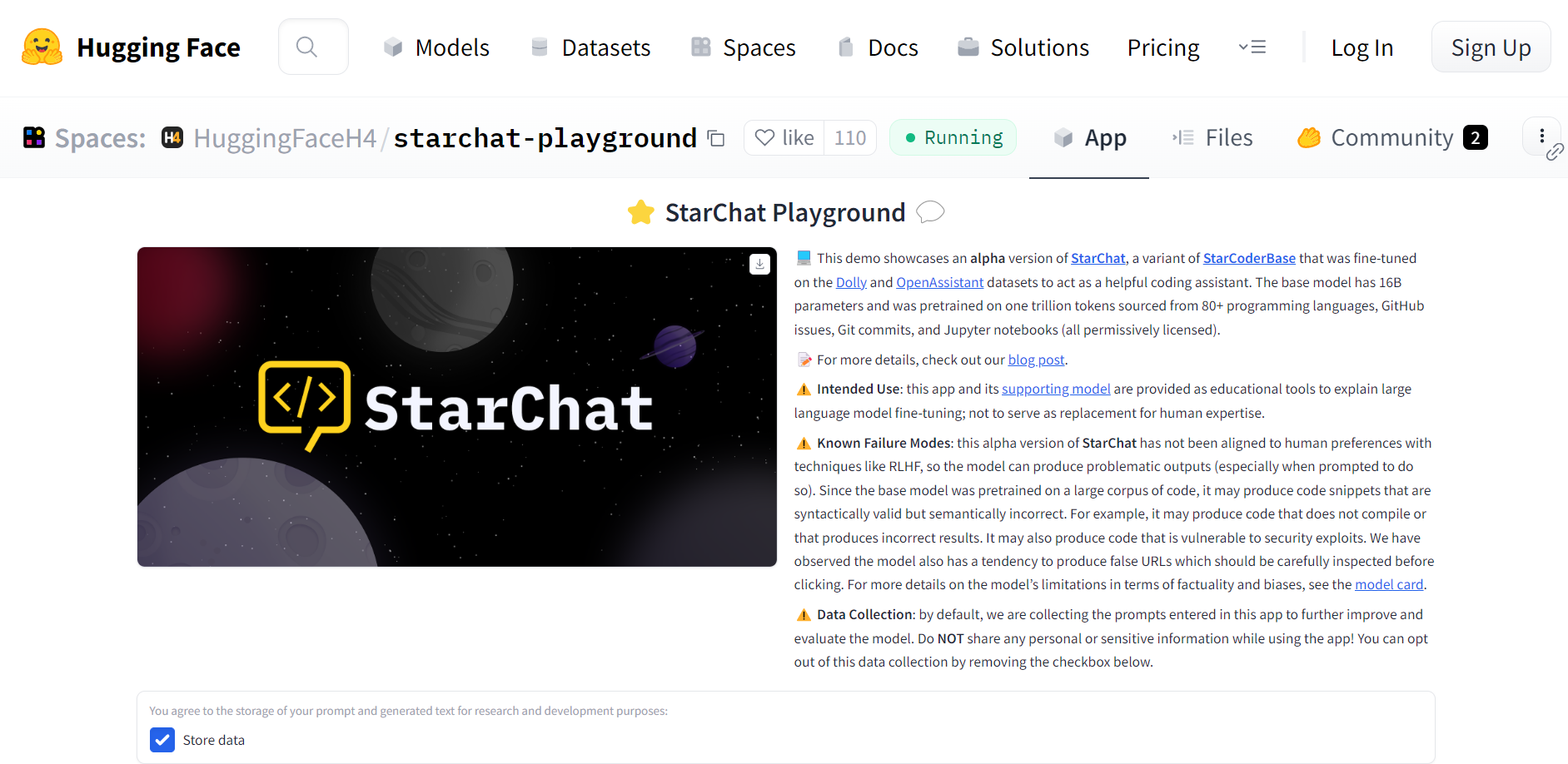Click the Running status badge
Image resolution: width=1568 pixels, height=764 pixels.
(953, 136)
